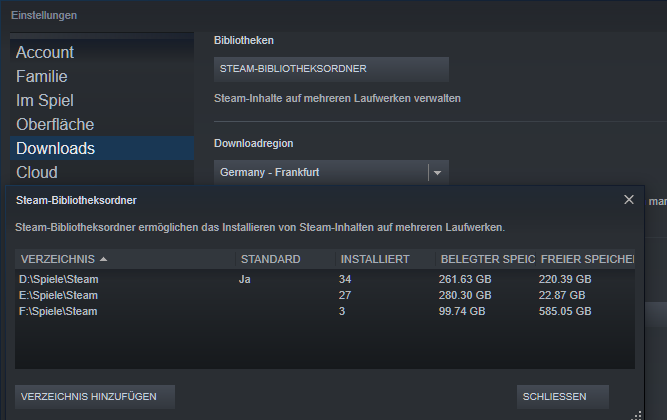
Task: Sort by the STANDARD column header
Action: tap(285, 259)
